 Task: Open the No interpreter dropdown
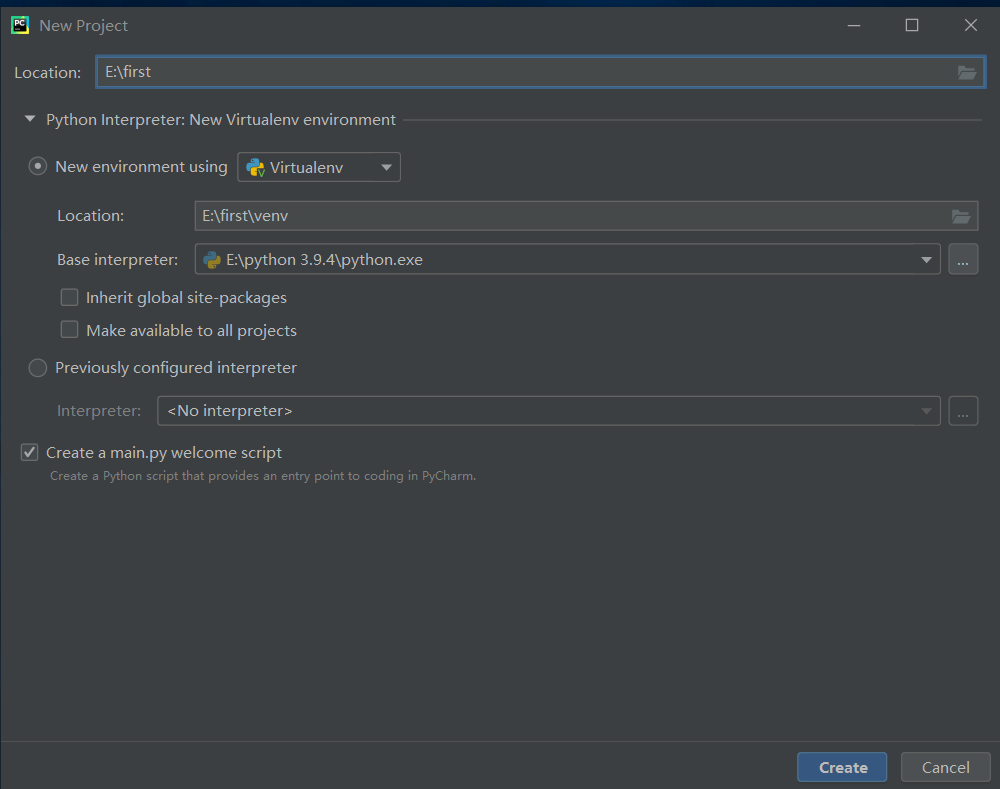[x=548, y=411]
